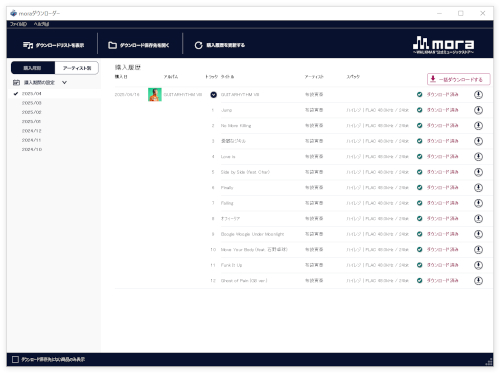Show the download list via toolbar

(54, 45)
